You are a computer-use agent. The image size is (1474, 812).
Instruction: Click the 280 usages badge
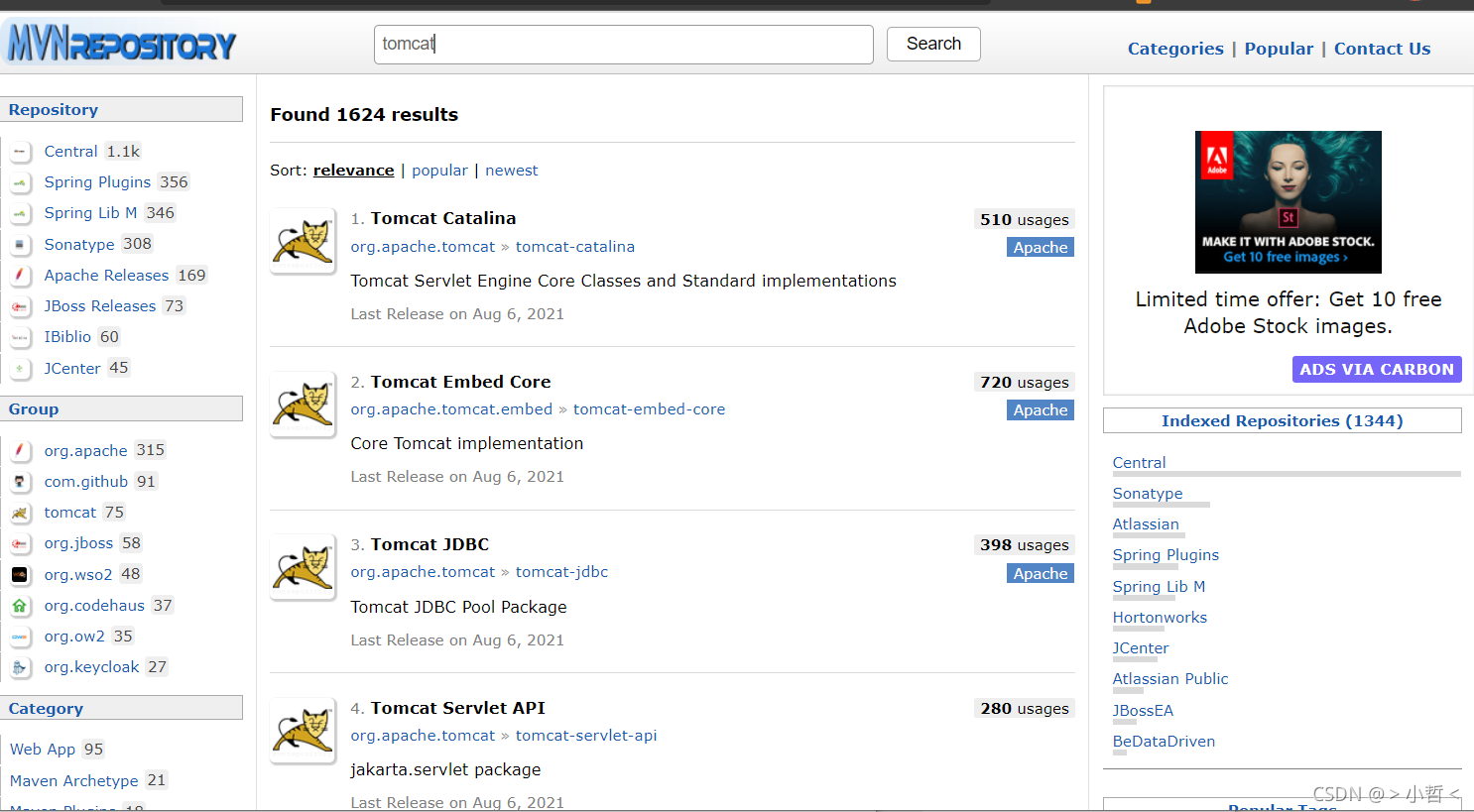(x=1024, y=709)
